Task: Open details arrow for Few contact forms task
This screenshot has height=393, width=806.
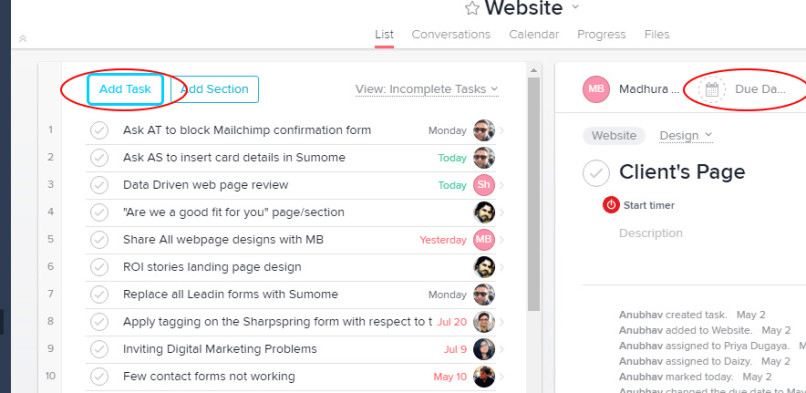Action: pyautogui.click(x=502, y=377)
